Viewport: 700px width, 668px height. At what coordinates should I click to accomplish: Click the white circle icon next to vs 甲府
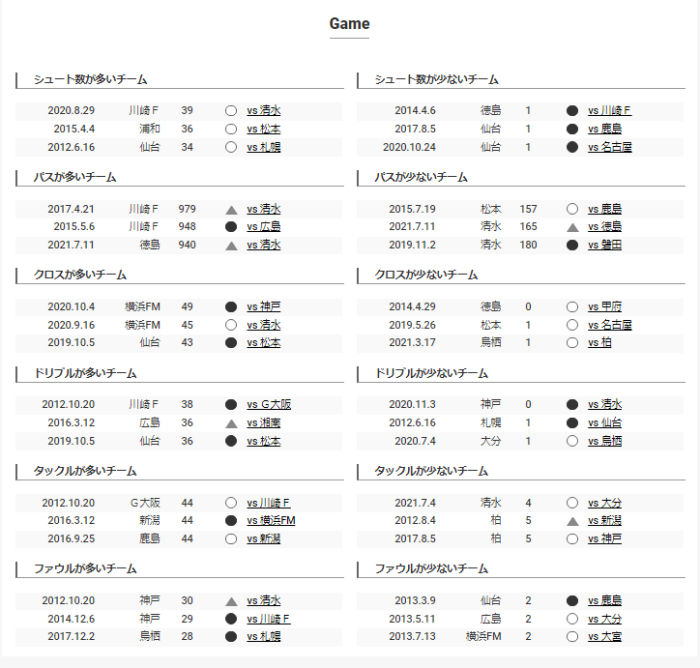[x=572, y=307]
